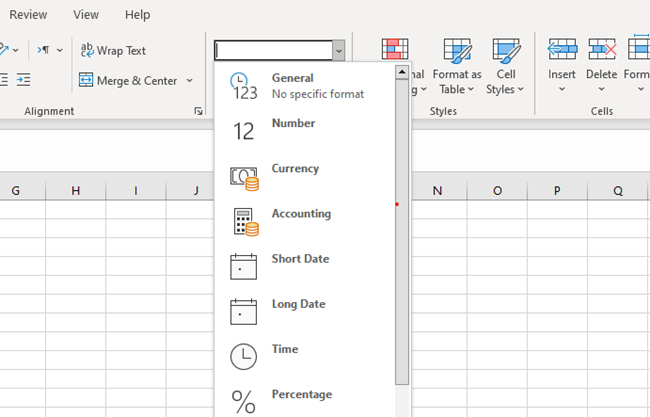The height and width of the screenshot is (417, 650).
Task: Expand the Cell Styles gallery
Action: [x=506, y=68]
